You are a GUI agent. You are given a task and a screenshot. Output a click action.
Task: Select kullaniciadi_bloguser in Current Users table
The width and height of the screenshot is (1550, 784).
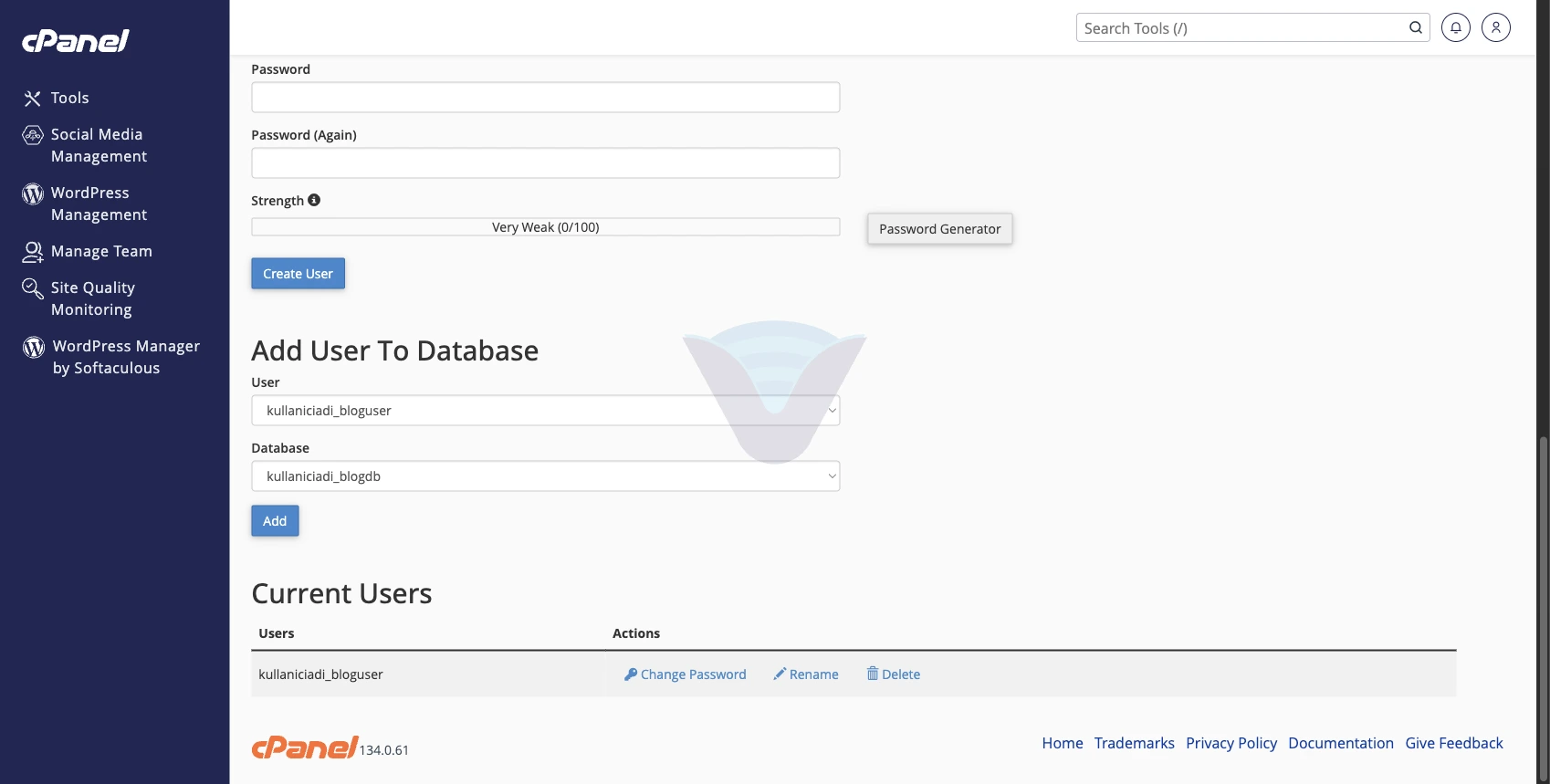[320, 674]
